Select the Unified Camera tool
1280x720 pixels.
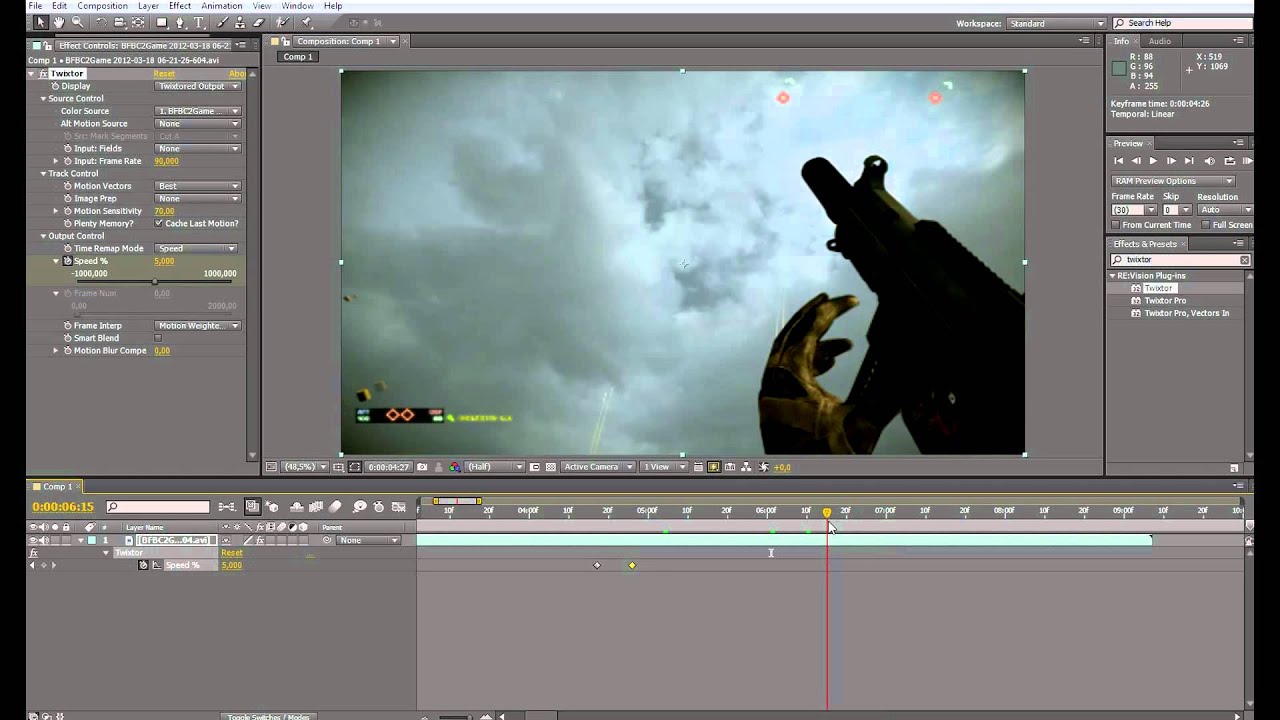coord(120,22)
